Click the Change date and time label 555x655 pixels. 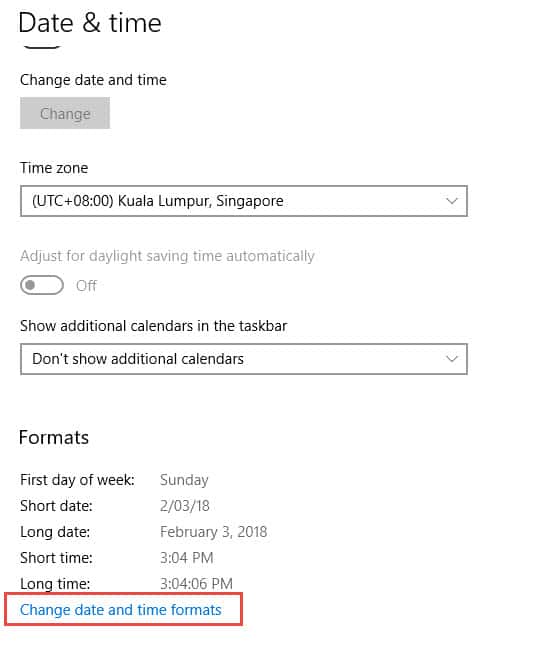[93, 80]
